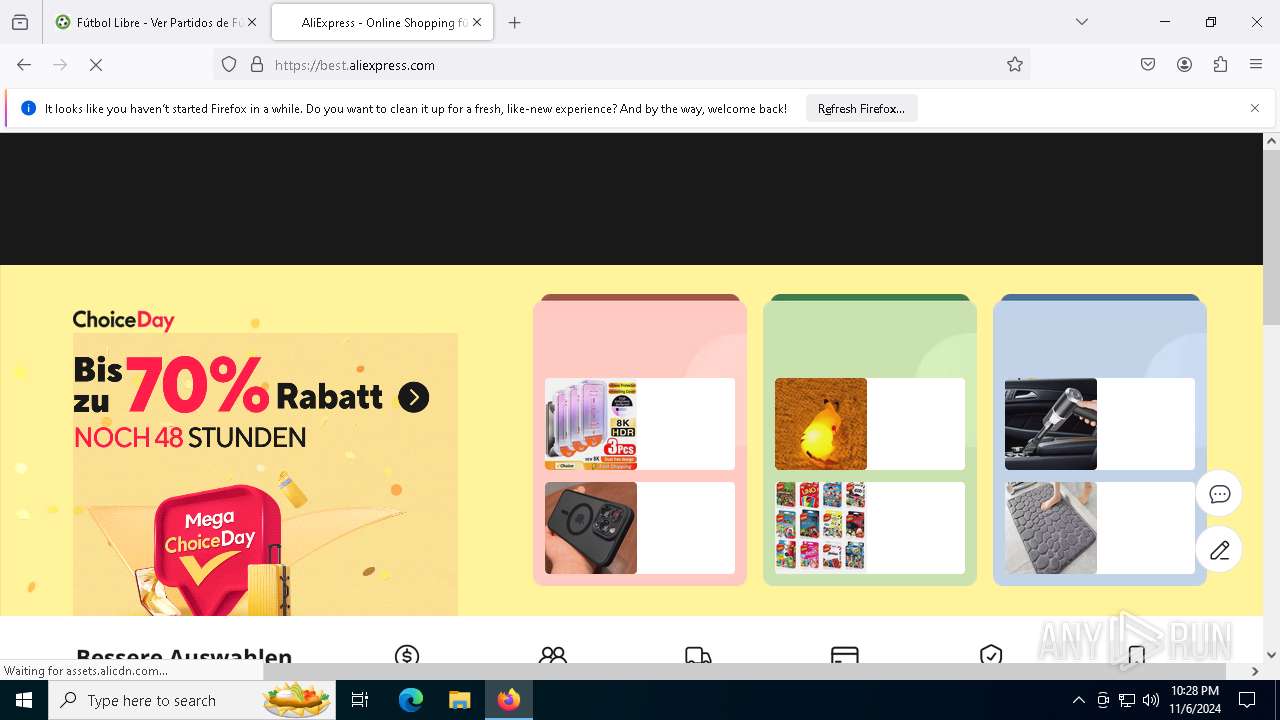
Task: Select the AliExpress - Online Shopping tab
Action: point(382,22)
